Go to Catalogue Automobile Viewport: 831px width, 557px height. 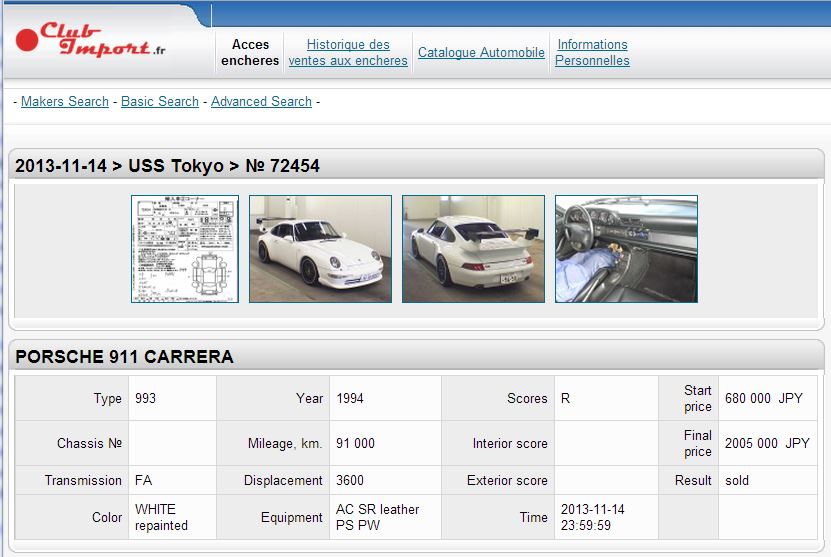[x=481, y=52]
